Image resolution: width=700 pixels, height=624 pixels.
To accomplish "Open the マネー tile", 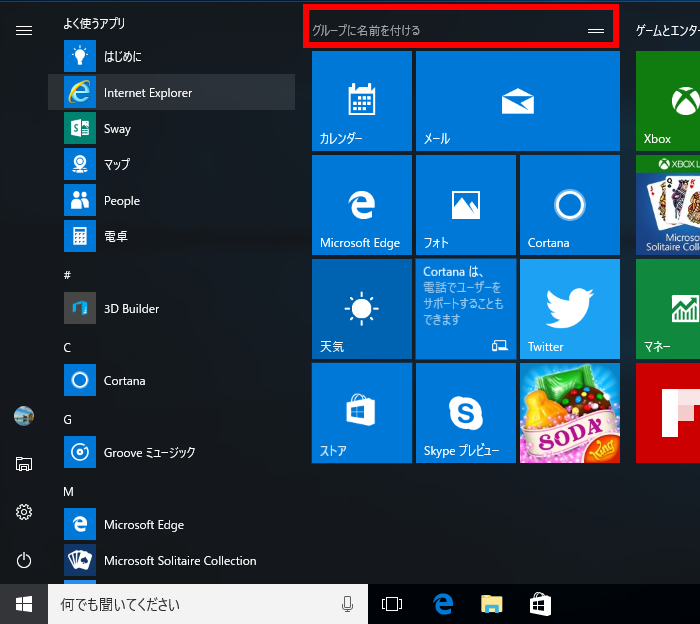I will (x=668, y=309).
